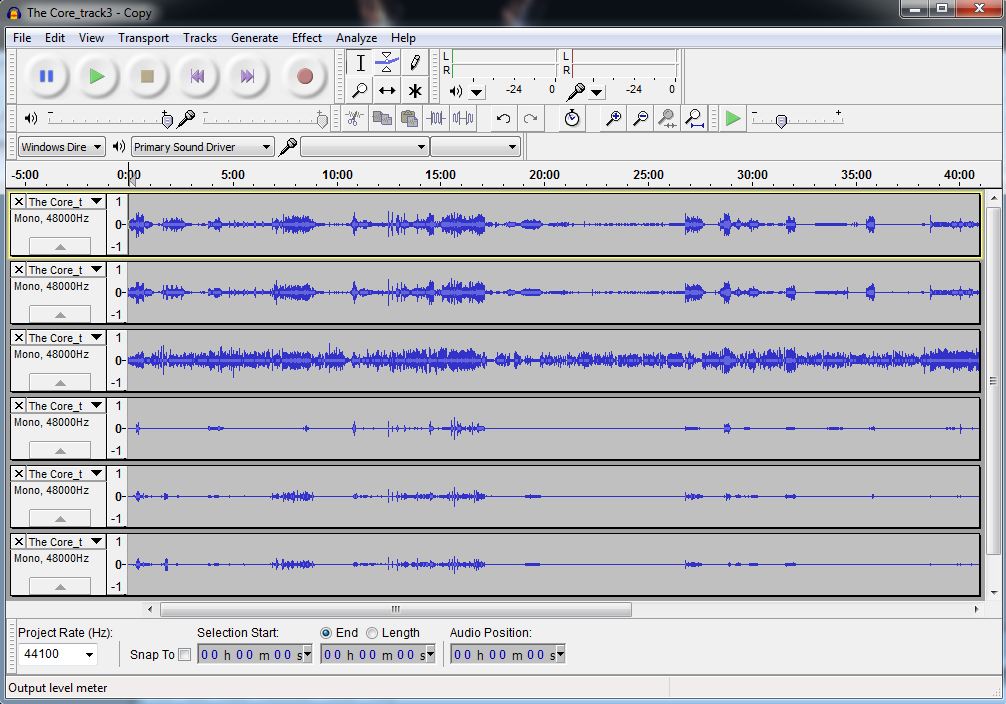
Task: Close the topmost track using its X button
Action: [x=18, y=202]
